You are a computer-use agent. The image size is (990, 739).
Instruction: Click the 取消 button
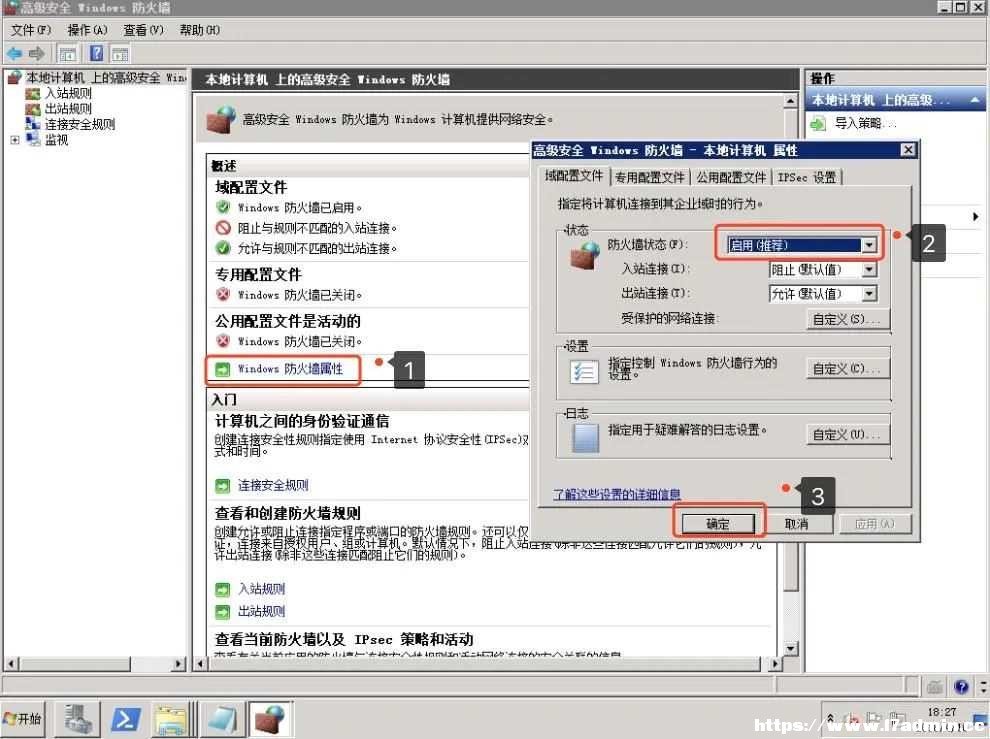(x=796, y=524)
